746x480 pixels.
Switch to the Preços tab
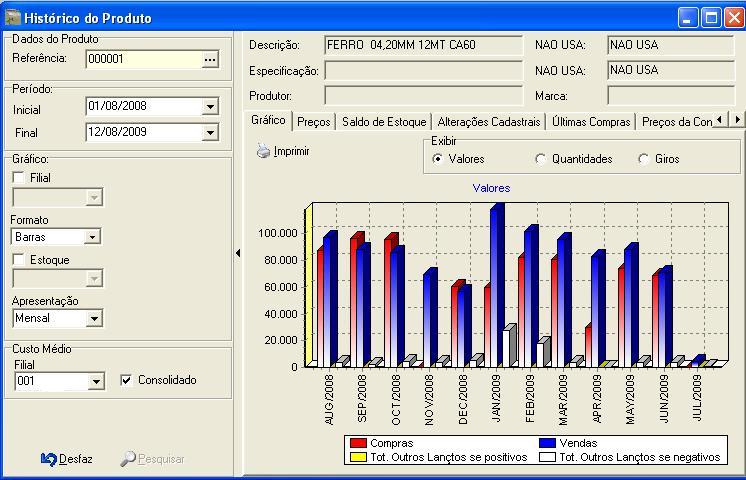[x=314, y=122]
